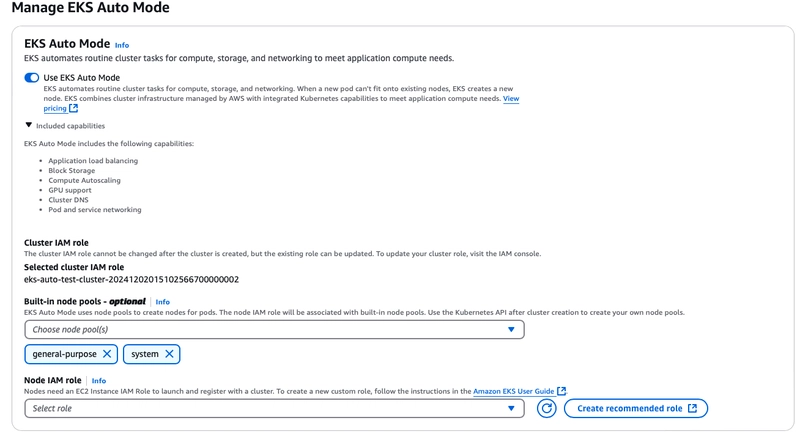Click Create recommended role button

(629, 408)
